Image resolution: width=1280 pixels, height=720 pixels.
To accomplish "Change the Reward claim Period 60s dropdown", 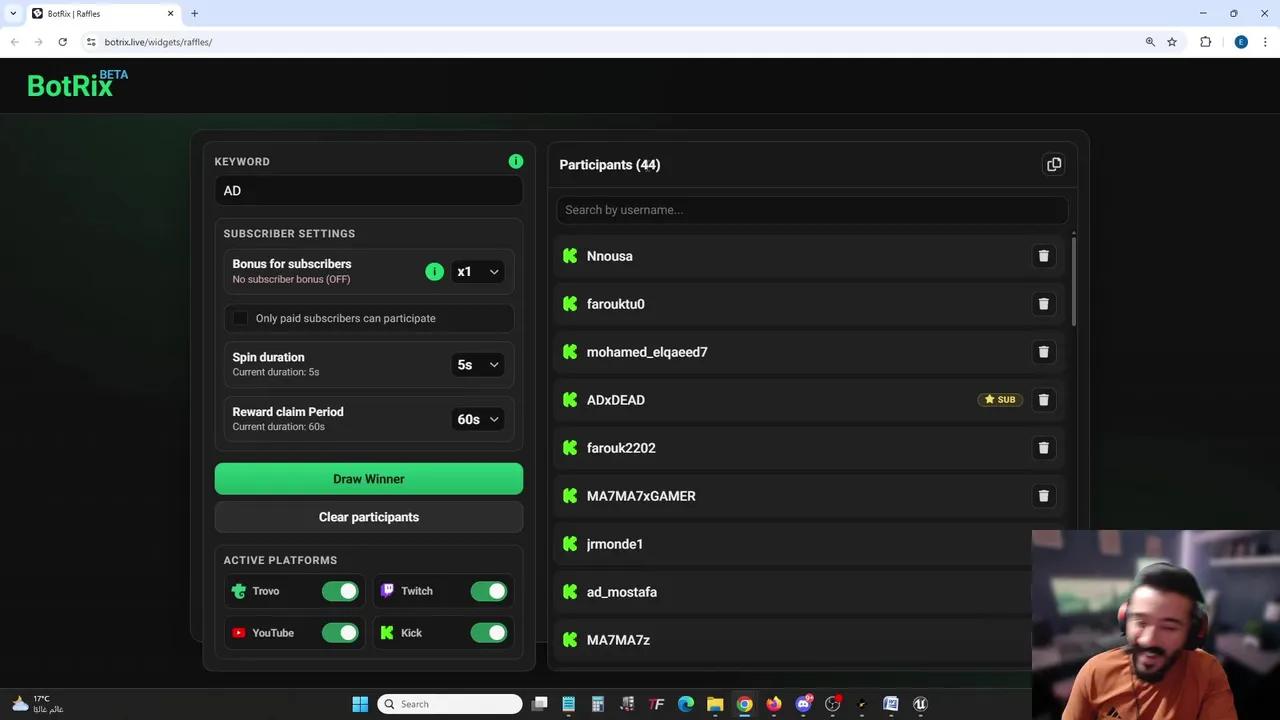I will (477, 420).
